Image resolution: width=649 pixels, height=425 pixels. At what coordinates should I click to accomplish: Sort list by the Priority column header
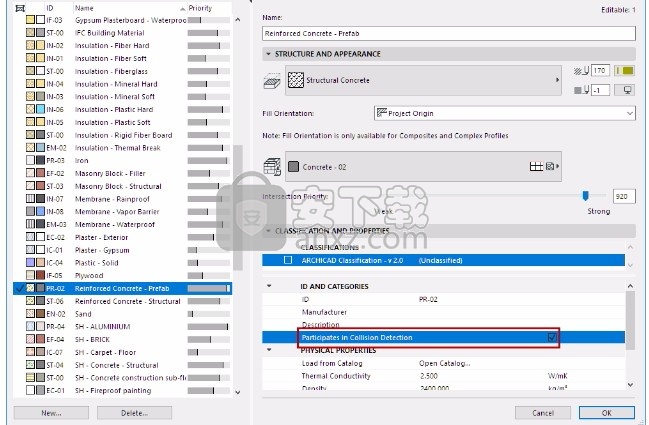pos(209,8)
